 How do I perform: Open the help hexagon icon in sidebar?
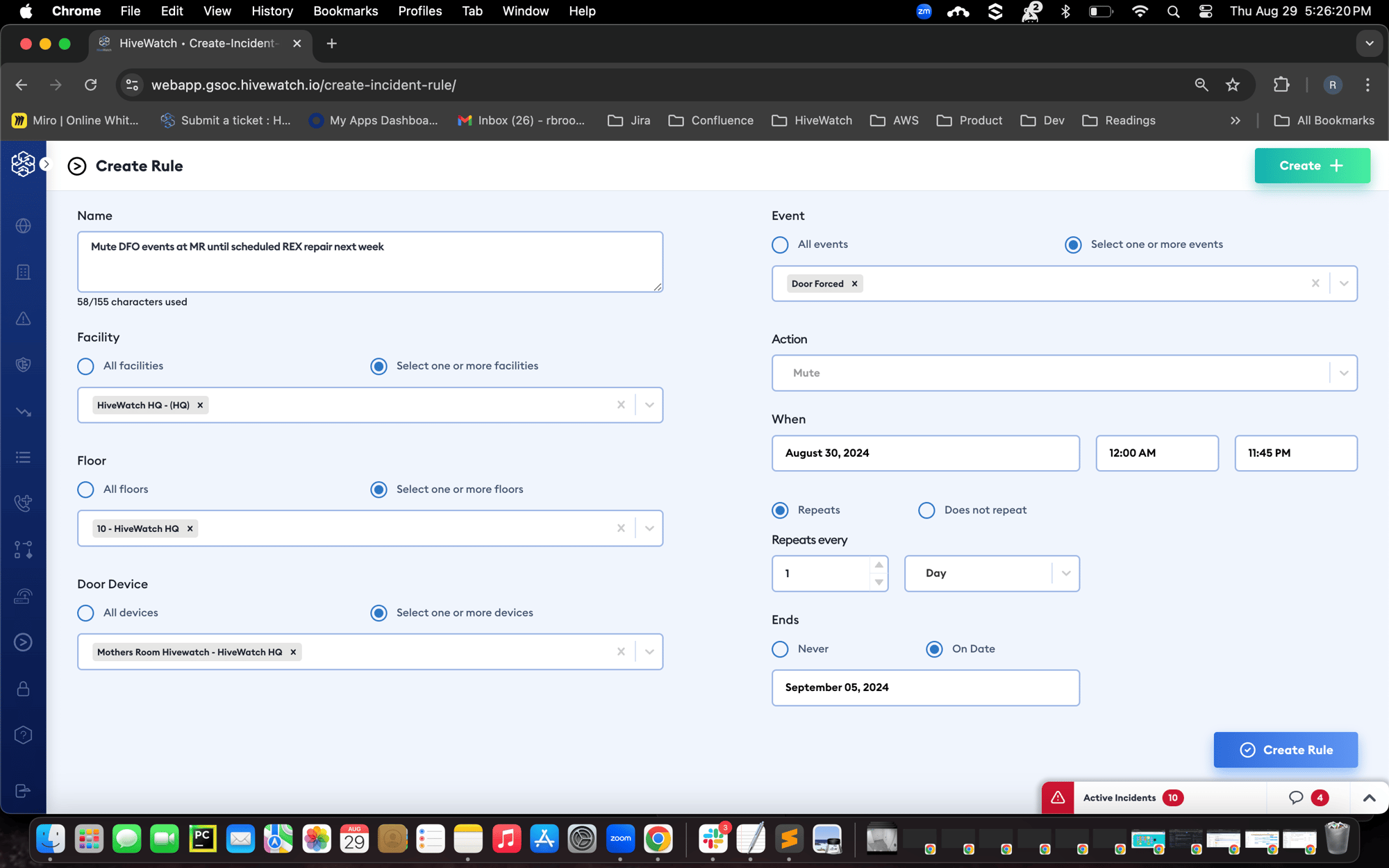(23, 735)
